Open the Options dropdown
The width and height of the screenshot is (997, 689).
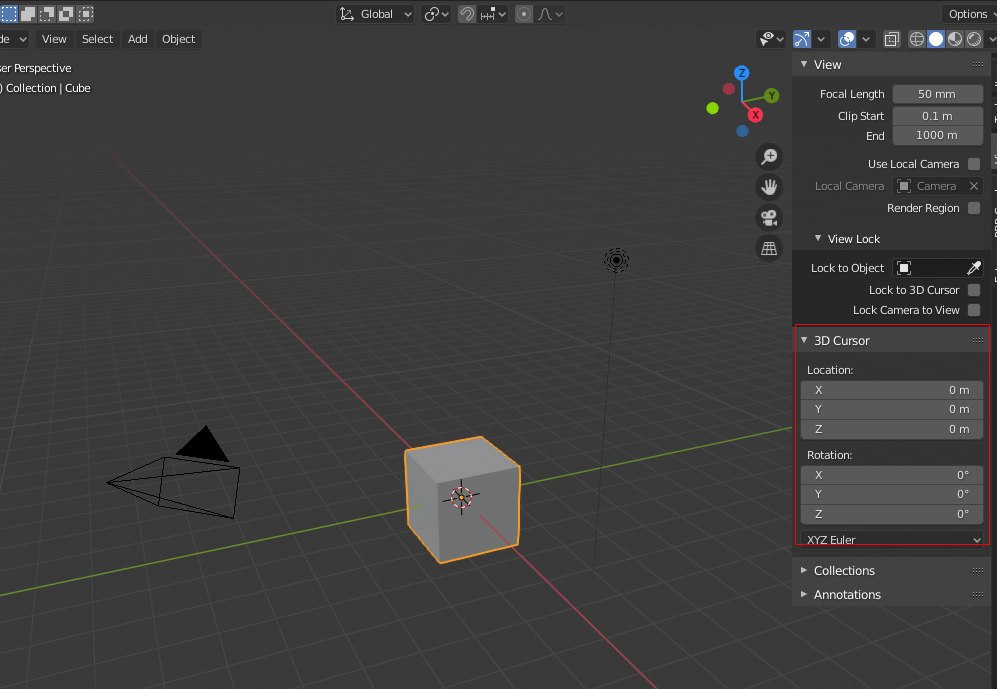(968, 14)
